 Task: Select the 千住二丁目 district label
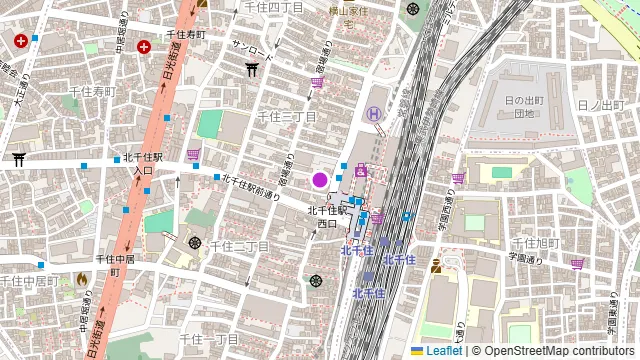[240, 247]
